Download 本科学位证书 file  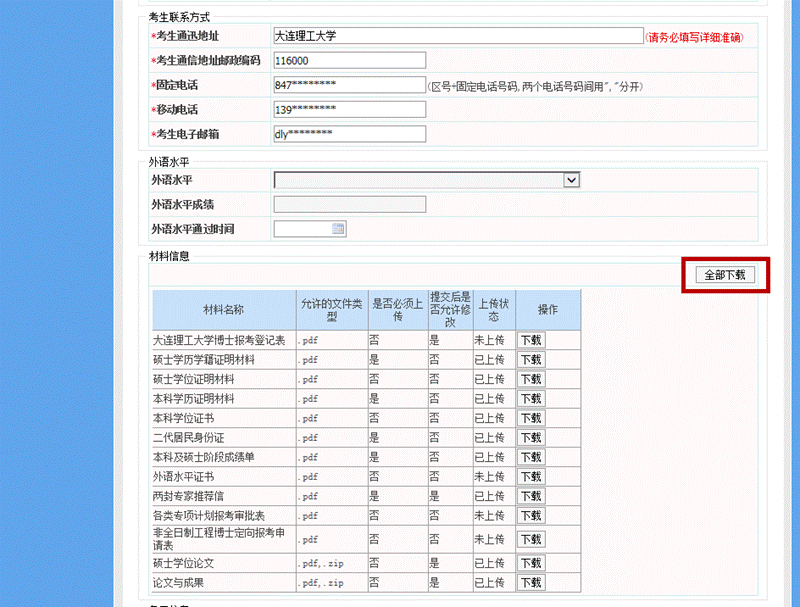(530, 418)
